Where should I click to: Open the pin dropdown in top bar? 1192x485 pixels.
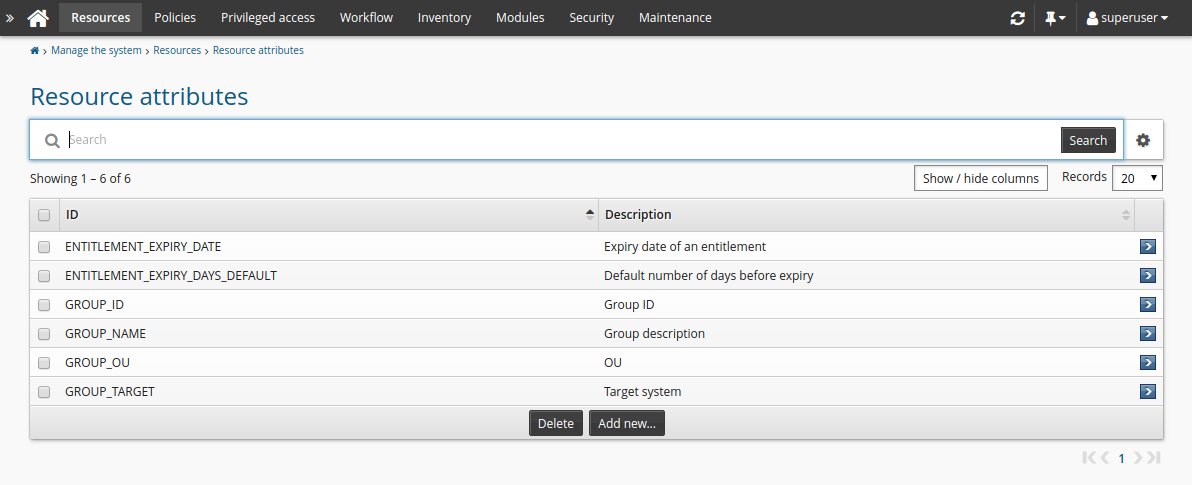1055,17
